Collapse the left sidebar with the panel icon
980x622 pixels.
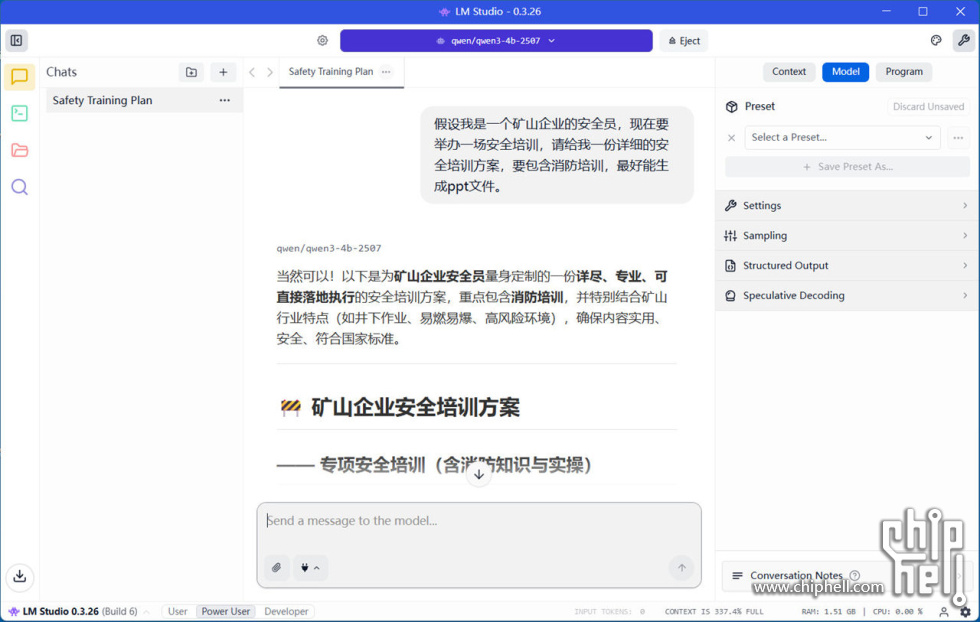coord(16,41)
